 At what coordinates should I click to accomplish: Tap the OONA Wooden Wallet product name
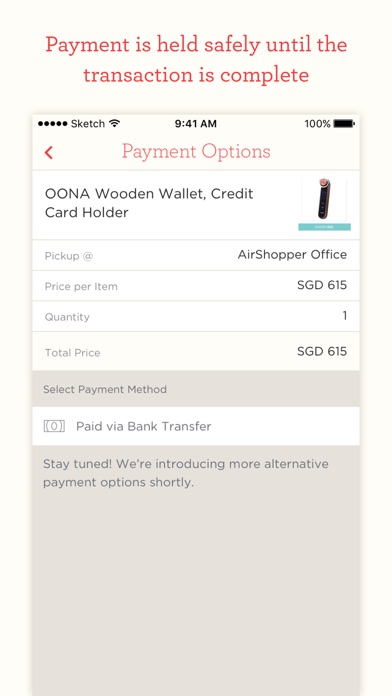tap(149, 203)
